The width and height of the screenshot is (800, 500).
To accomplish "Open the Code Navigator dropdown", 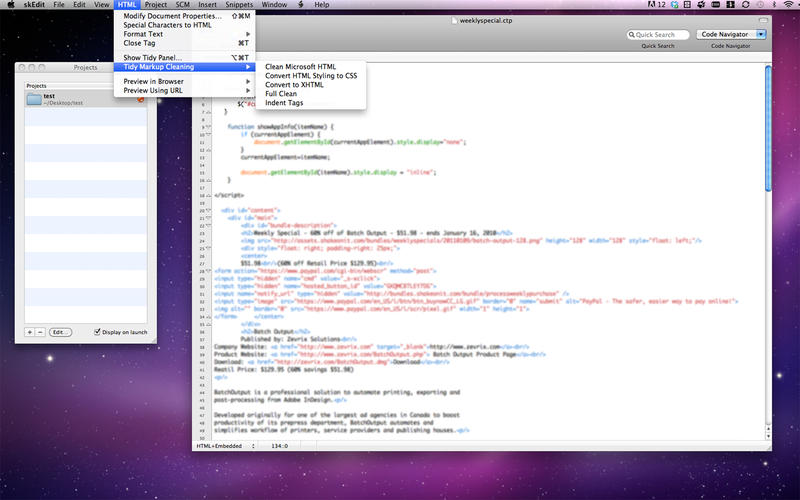I will (x=730, y=35).
